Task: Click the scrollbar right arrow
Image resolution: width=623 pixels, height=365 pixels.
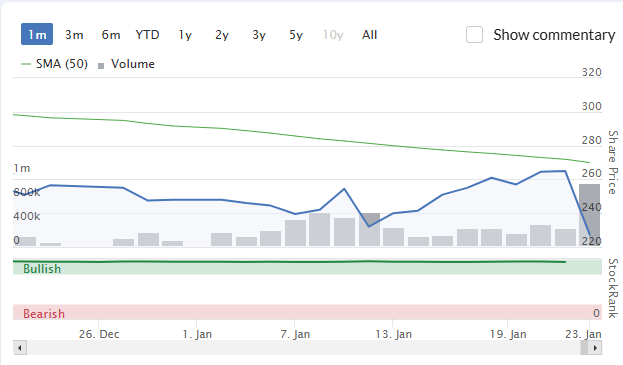Action: 595,348
